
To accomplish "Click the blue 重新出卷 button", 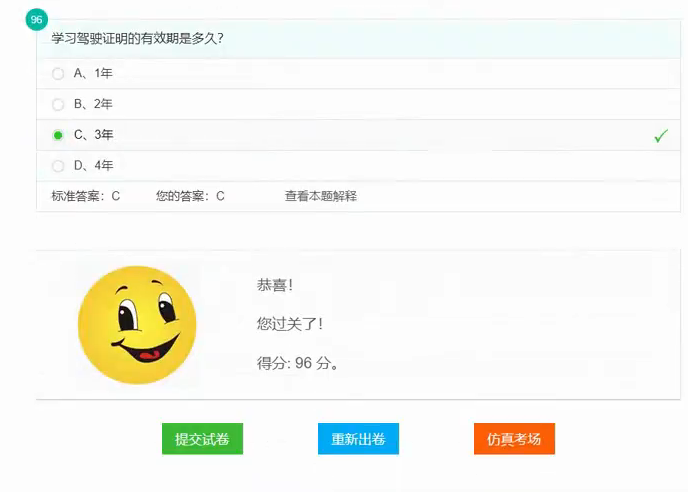I will click(358, 438).
